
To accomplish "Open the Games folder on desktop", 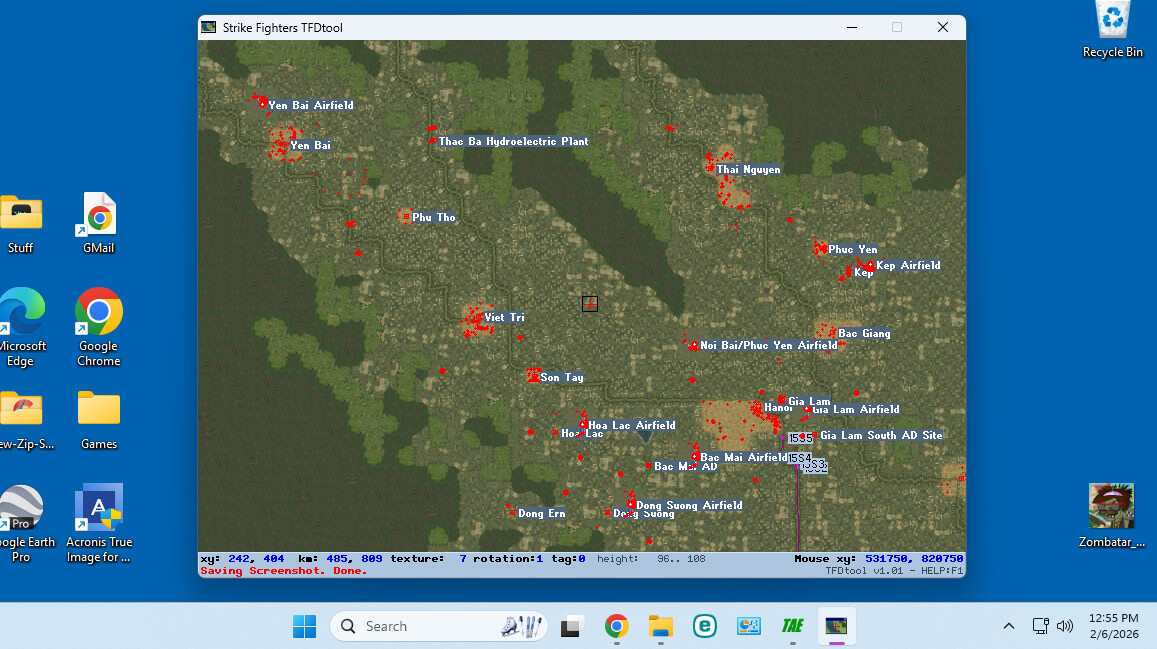I will tap(99, 419).
